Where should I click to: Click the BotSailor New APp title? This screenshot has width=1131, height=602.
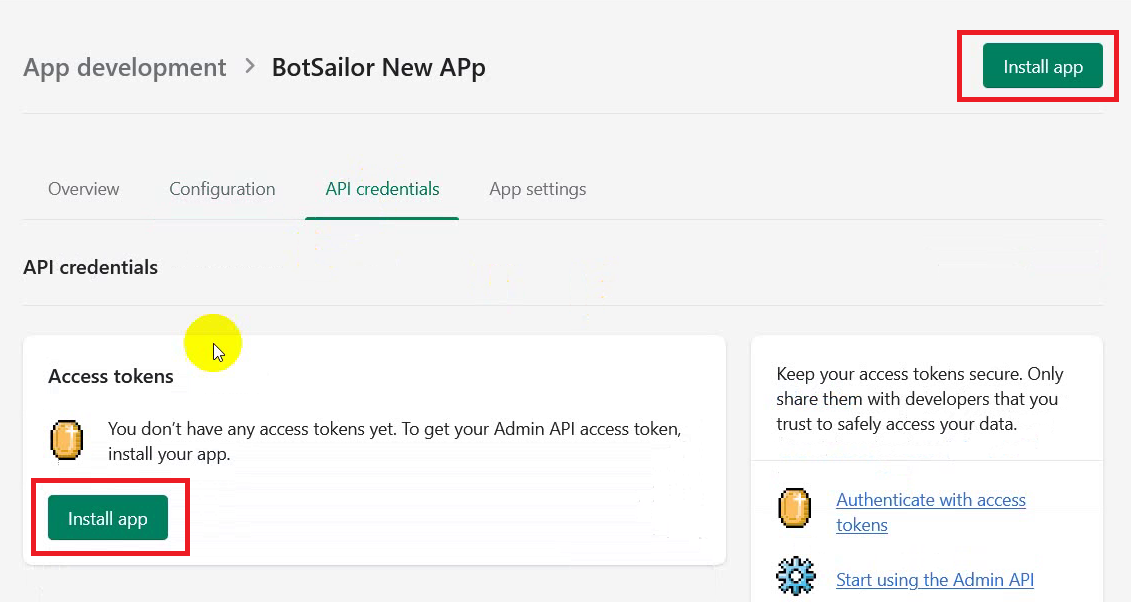tap(379, 67)
